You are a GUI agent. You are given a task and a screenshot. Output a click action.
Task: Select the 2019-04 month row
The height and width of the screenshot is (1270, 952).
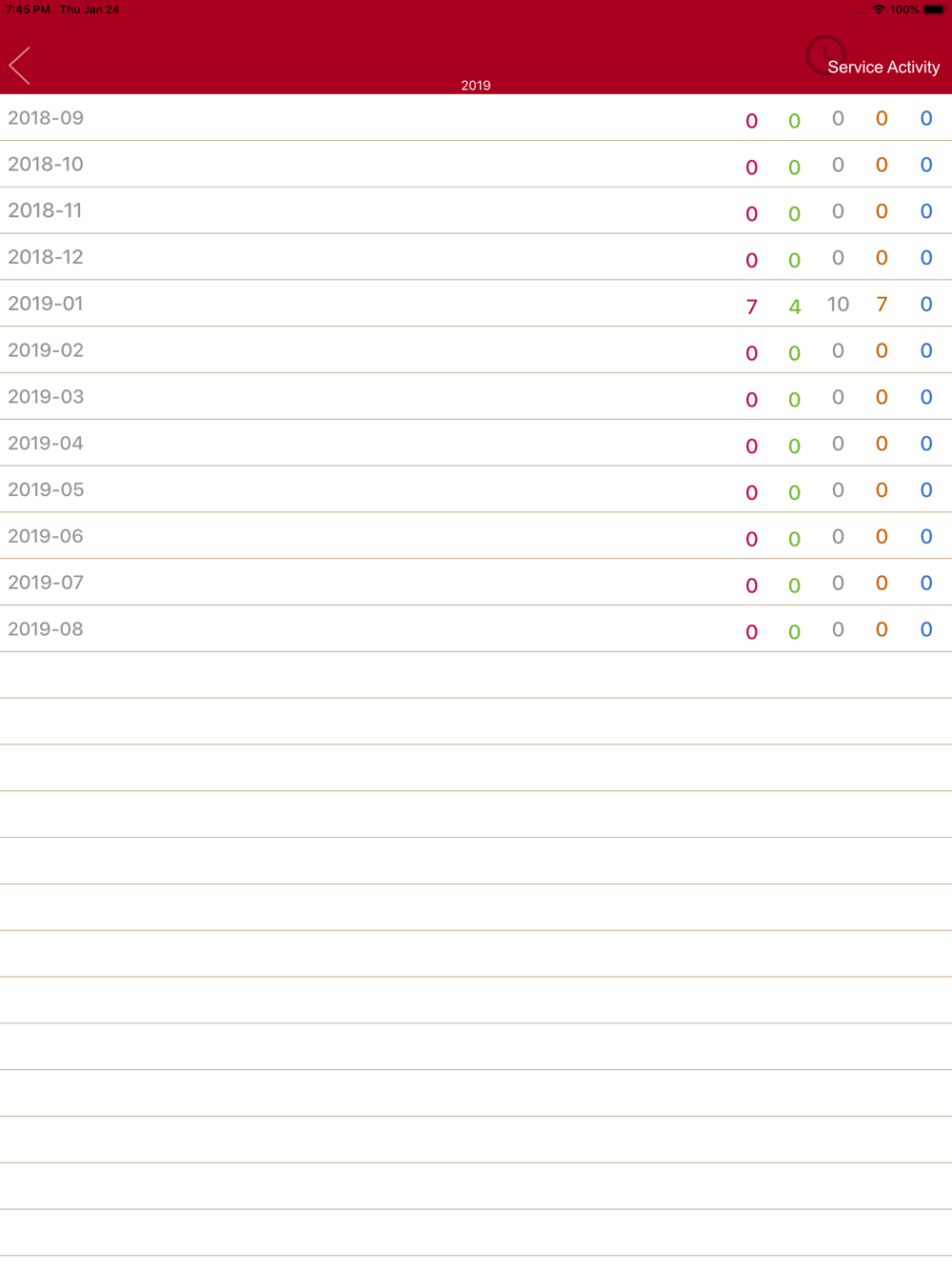point(476,444)
